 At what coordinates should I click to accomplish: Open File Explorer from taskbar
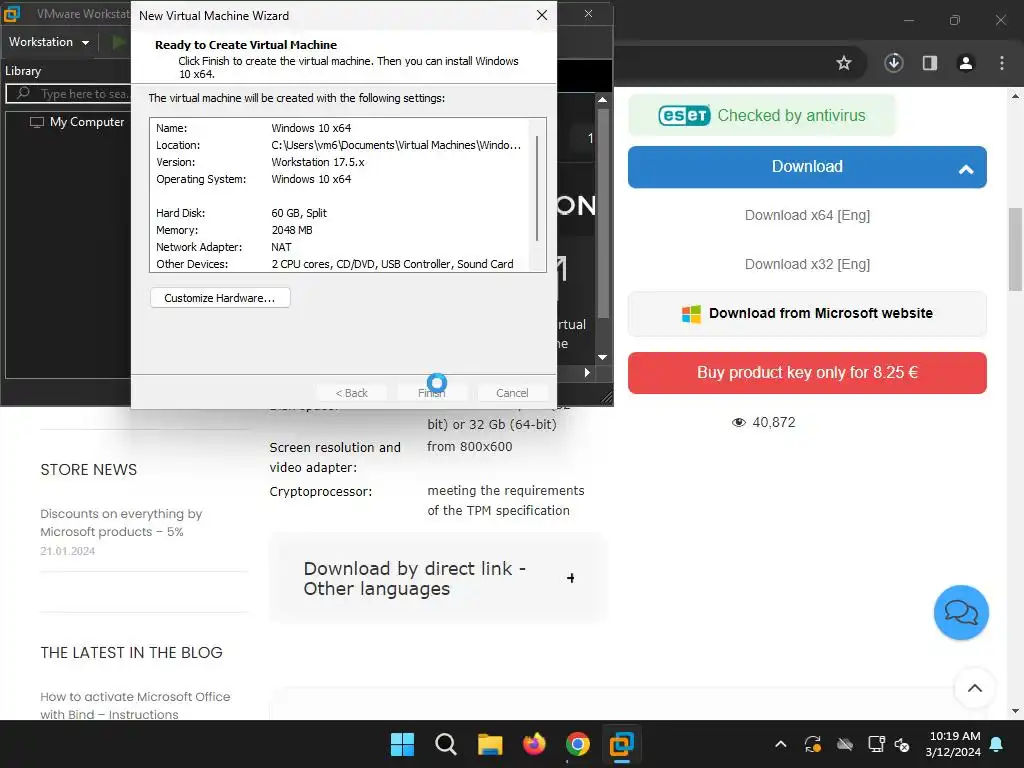[490, 744]
